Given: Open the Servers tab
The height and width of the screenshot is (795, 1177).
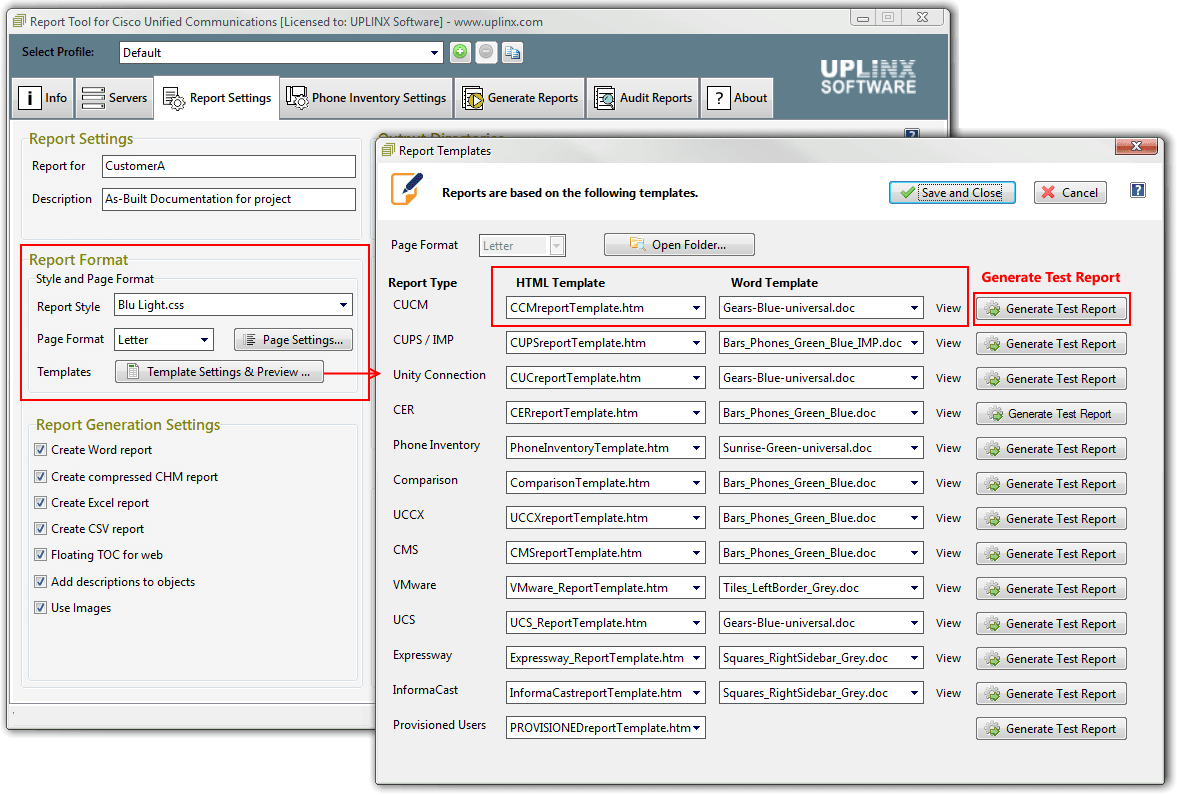Looking at the screenshot, I should click(114, 98).
